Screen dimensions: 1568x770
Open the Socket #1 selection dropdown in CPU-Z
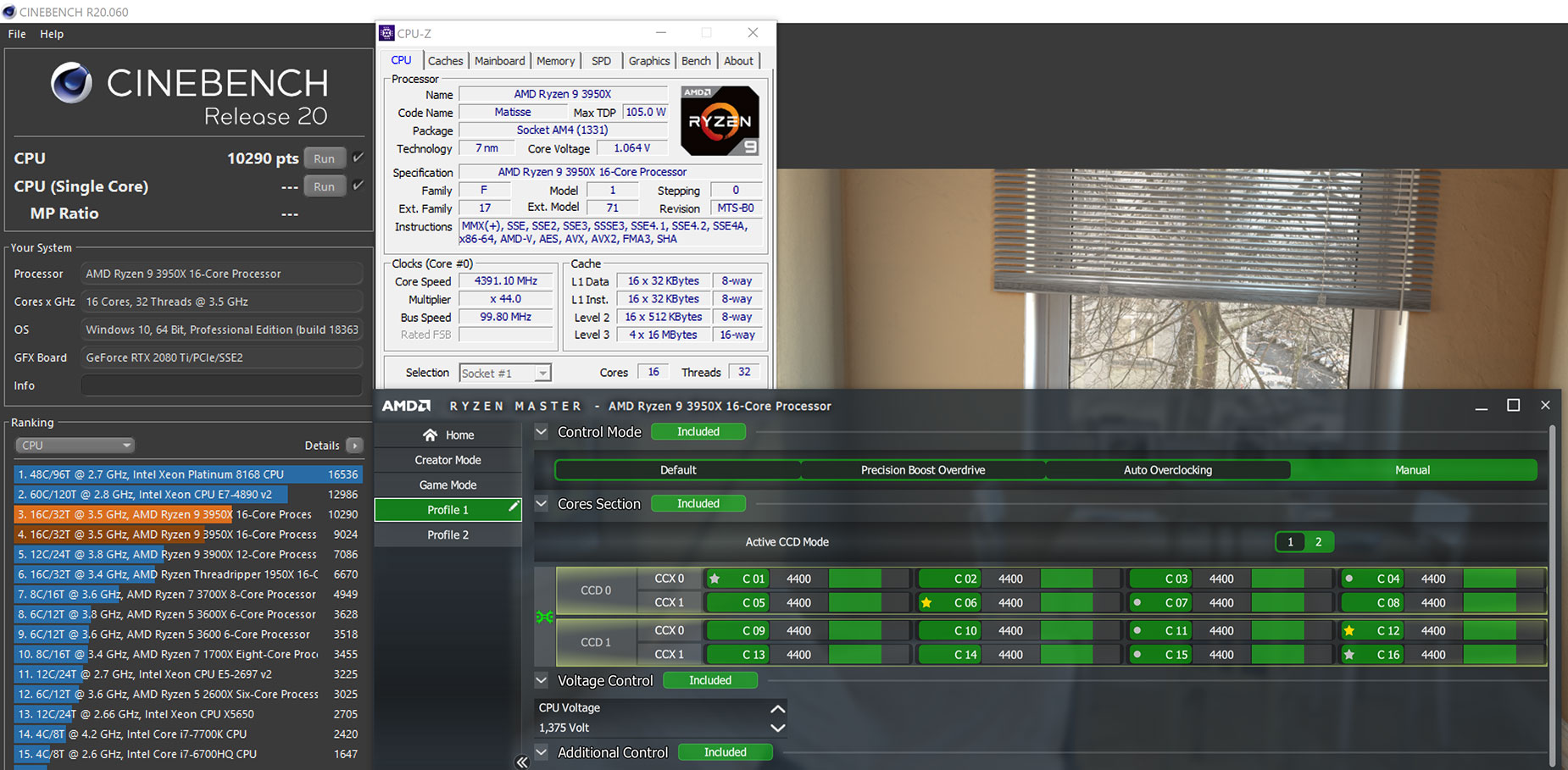click(x=505, y=373)
